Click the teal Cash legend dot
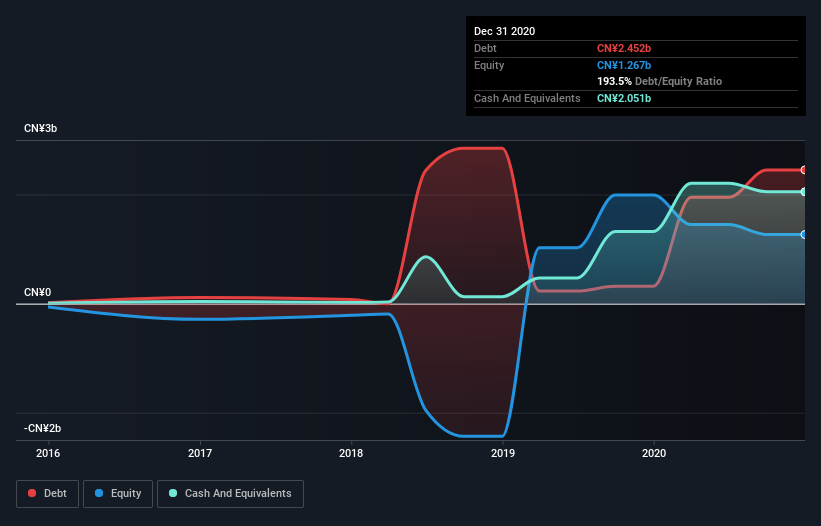821x526 pixels. [173, 493]
